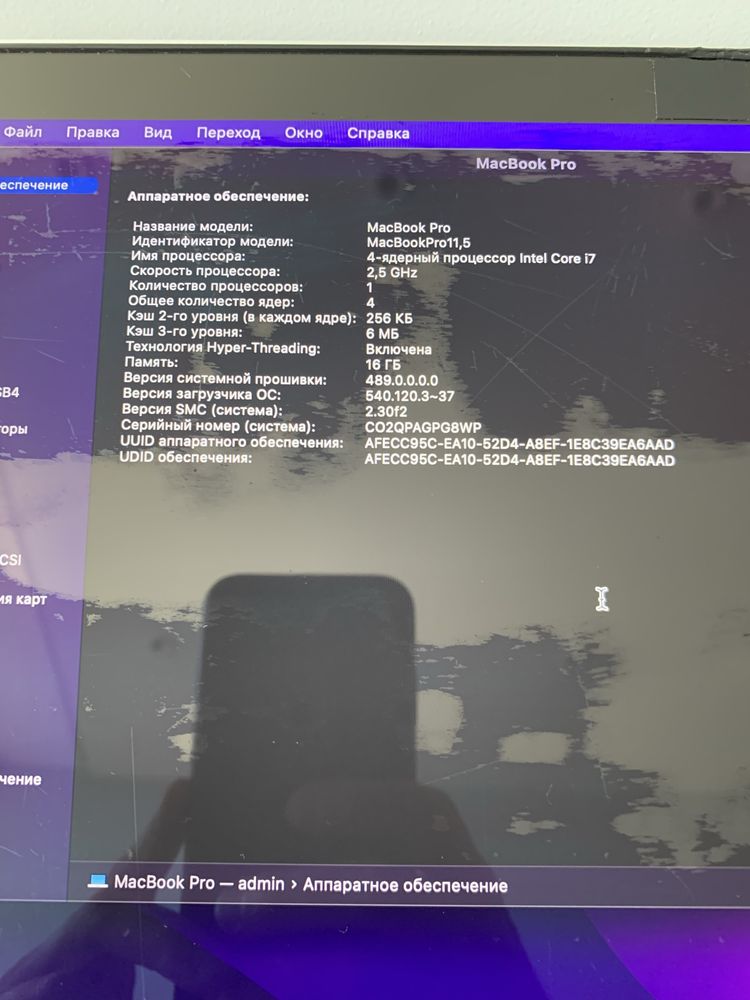
Task: Click the 'Технология Hyper-Threading:' label
Action: tap(223, 348)
